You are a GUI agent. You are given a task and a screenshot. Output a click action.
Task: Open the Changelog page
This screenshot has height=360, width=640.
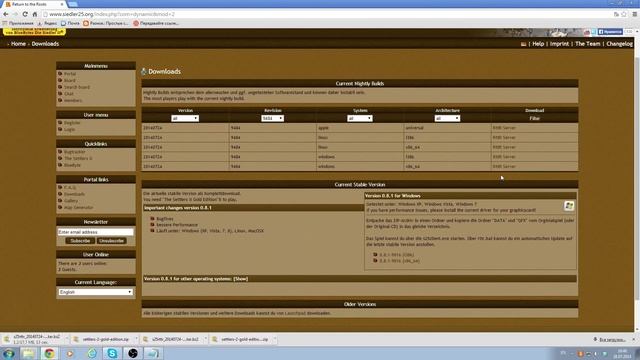(x=619, y=44)
